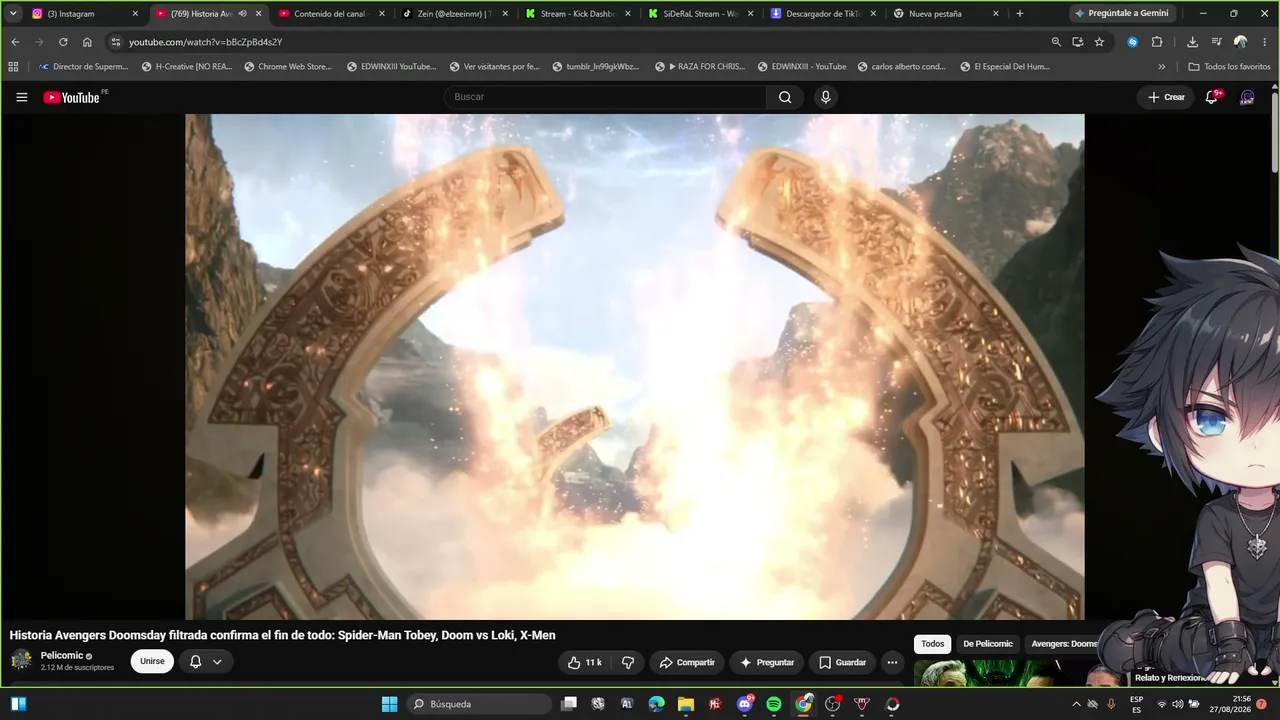Go to the YouTube home logo
The image size is (1280, 720).
(x=72, y=97)
